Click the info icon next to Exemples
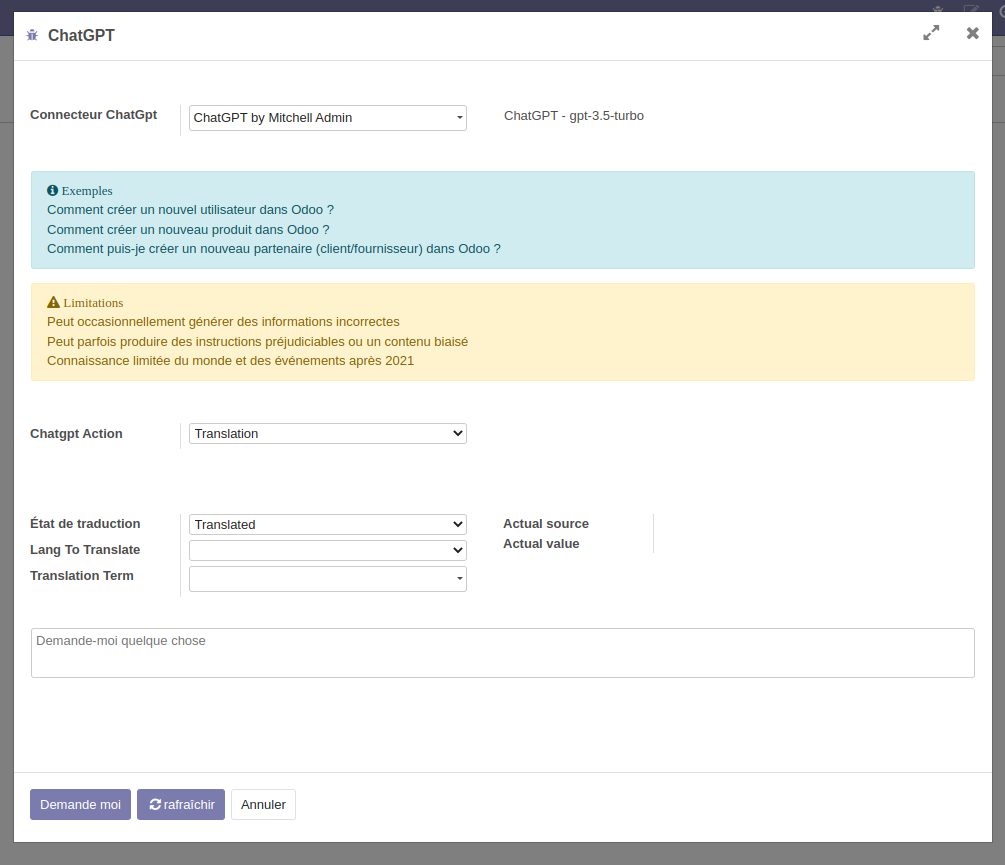The image size is (1005, 865). pyautogui.click(x=53, y=190)
